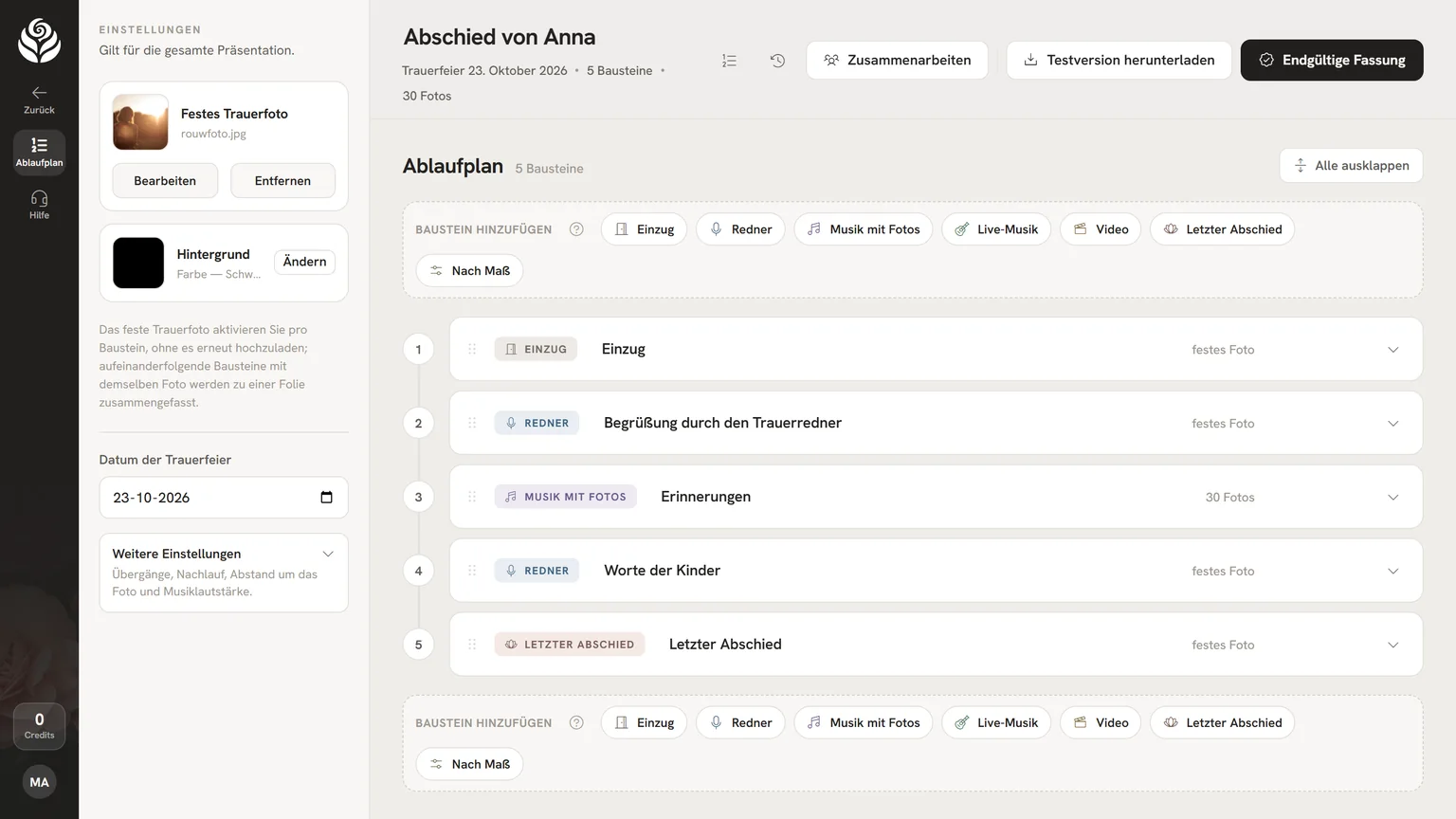Open the calendar picker icon in date field

[x=326, y=498]
